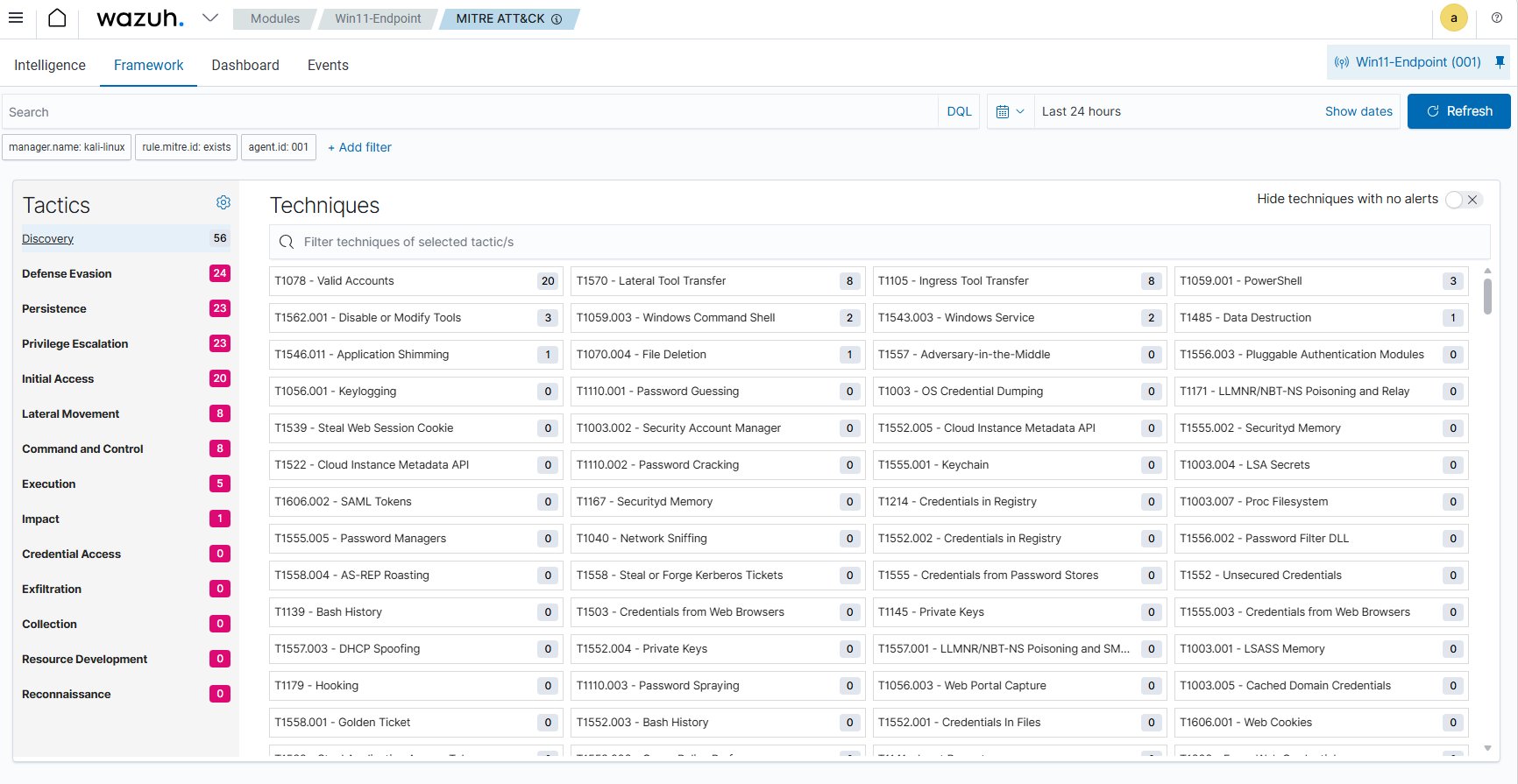Click the Wazuh logo
Viewport: 1518px width, 784px height.
coord(140,18)
